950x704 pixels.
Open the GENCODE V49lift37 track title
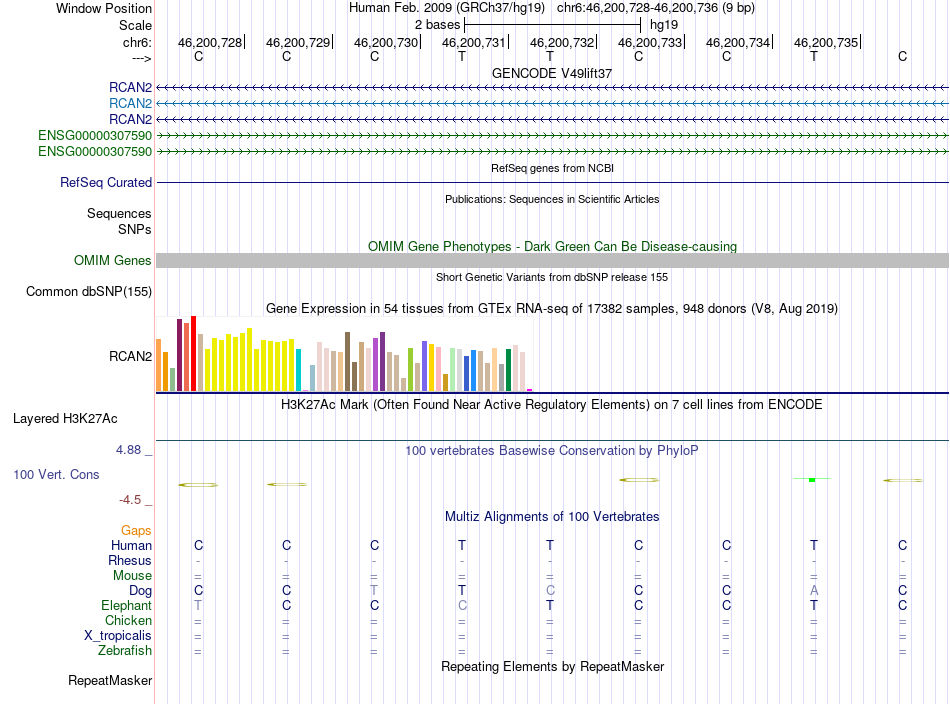[x=552, y=73]
